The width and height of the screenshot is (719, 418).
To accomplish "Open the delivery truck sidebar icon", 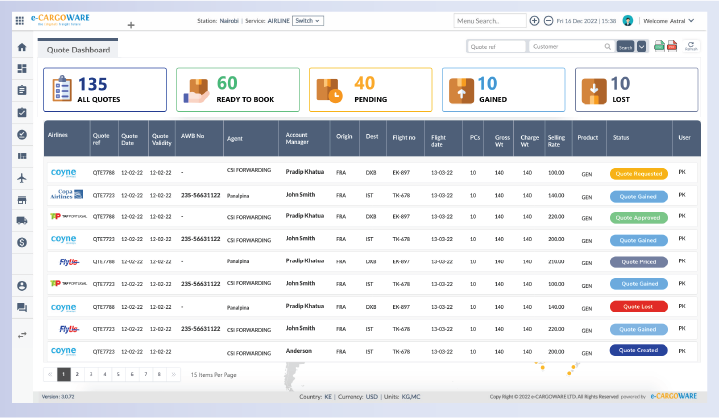I will pos(22,221).
